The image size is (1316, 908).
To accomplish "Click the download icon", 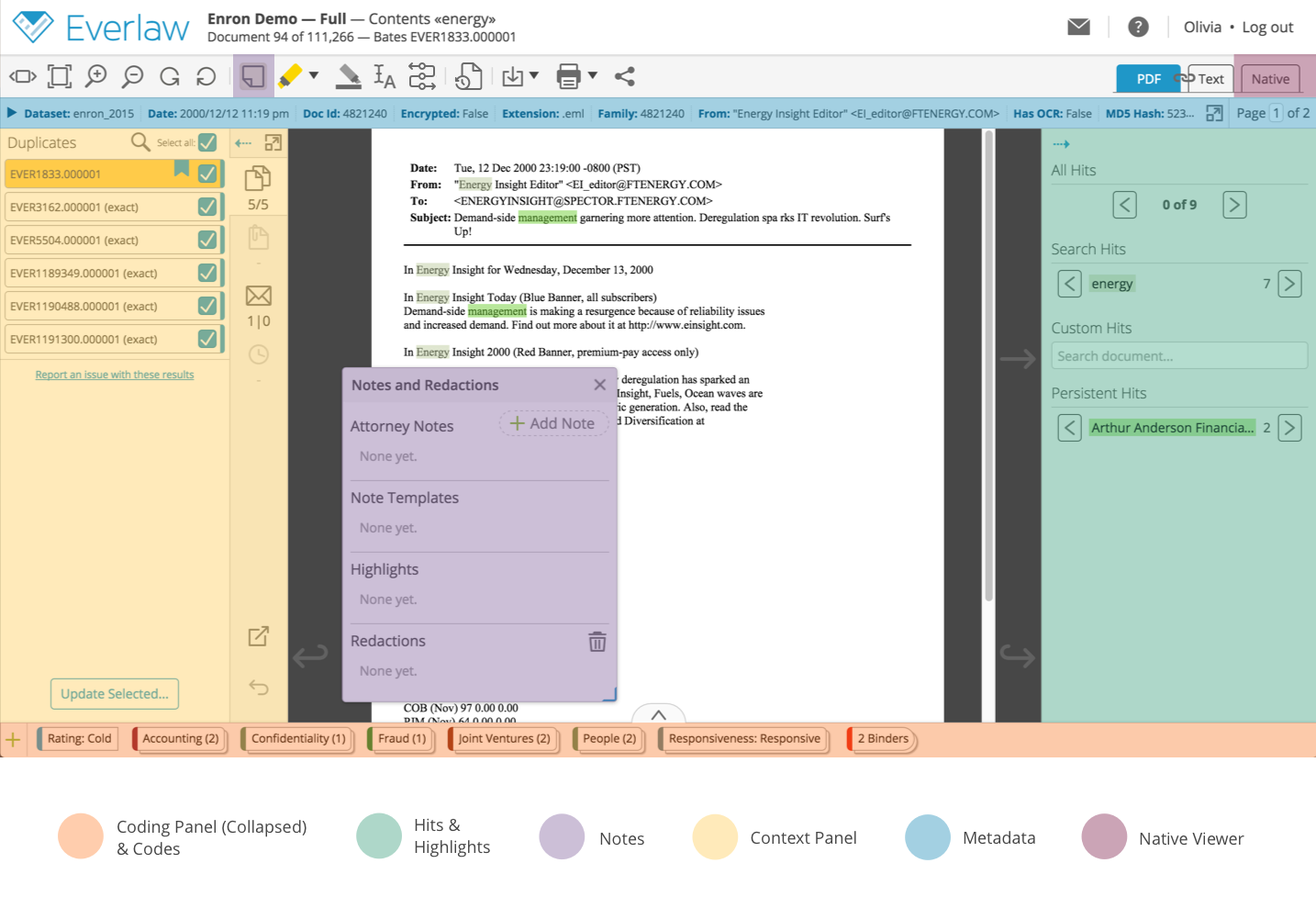I will tap(513, 76).
